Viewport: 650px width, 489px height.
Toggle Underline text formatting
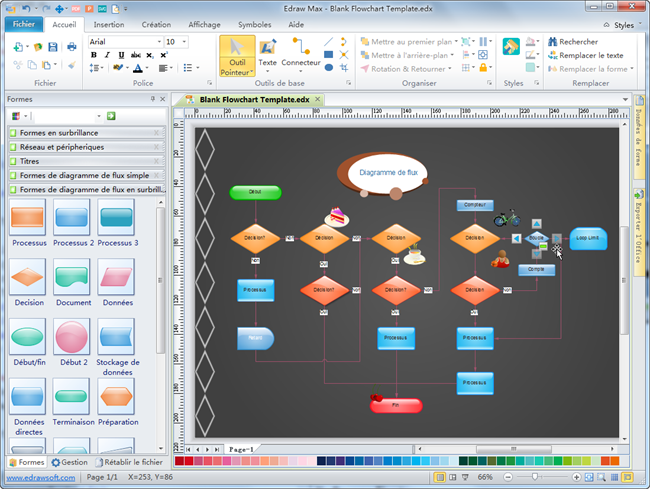coord(120,55)
